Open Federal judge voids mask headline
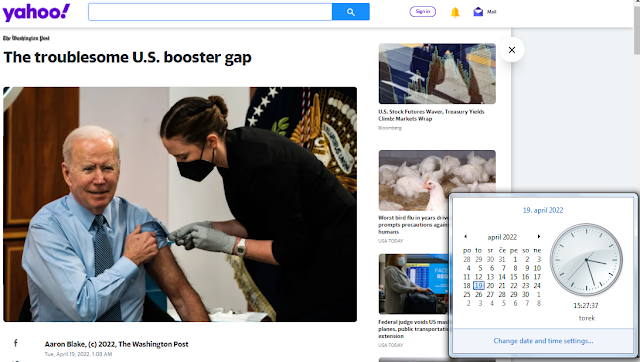Image resolution: width=640 pixels, height=362 pixels. (413, 329)
